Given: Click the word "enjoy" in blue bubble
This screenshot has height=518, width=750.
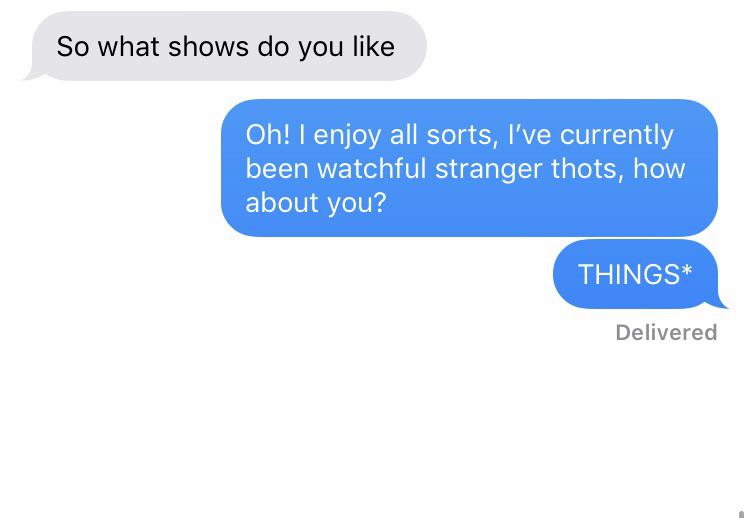Looking at the screenshot, I should (x=347, y=136).
